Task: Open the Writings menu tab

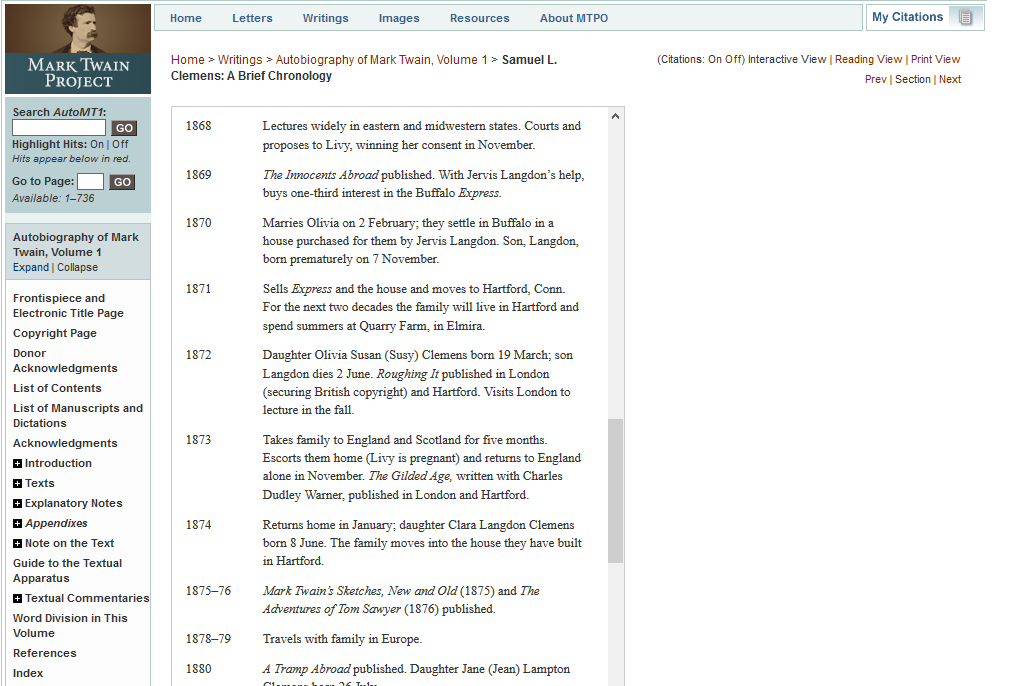Action: 325,18
